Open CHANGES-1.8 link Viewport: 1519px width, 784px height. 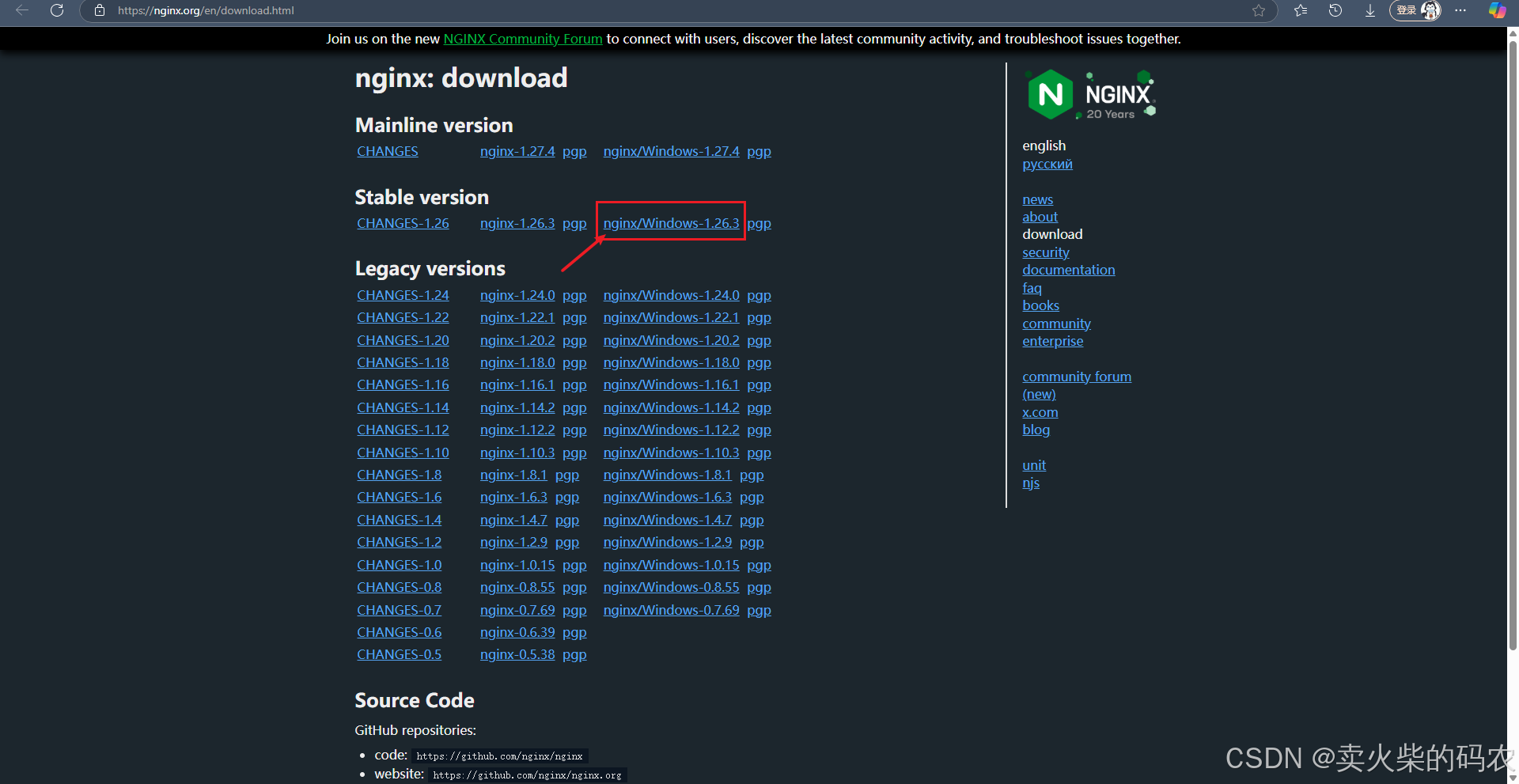pyautogui.click(x=399, y=475)
